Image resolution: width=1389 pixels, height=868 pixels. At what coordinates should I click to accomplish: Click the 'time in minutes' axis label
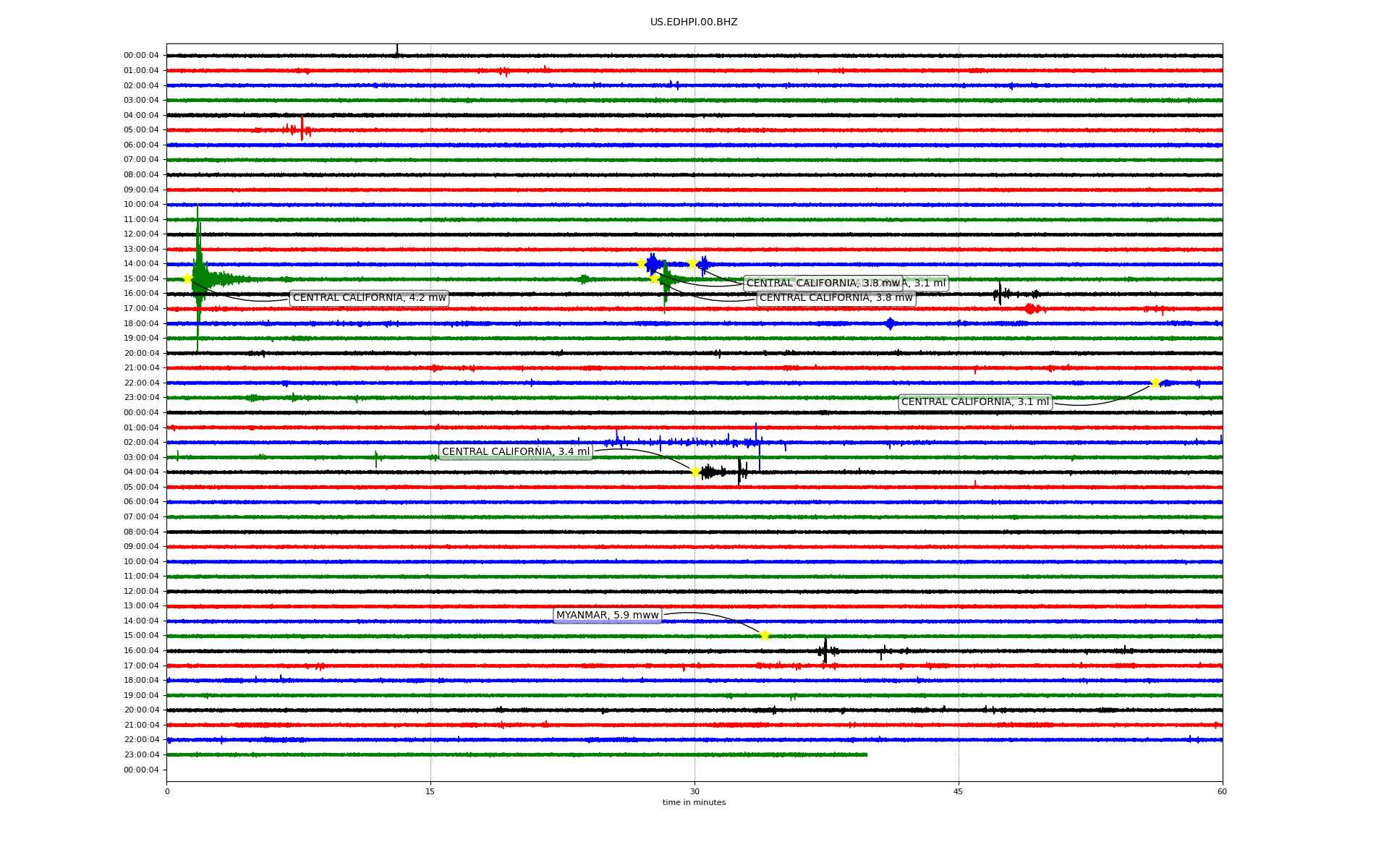694,803
